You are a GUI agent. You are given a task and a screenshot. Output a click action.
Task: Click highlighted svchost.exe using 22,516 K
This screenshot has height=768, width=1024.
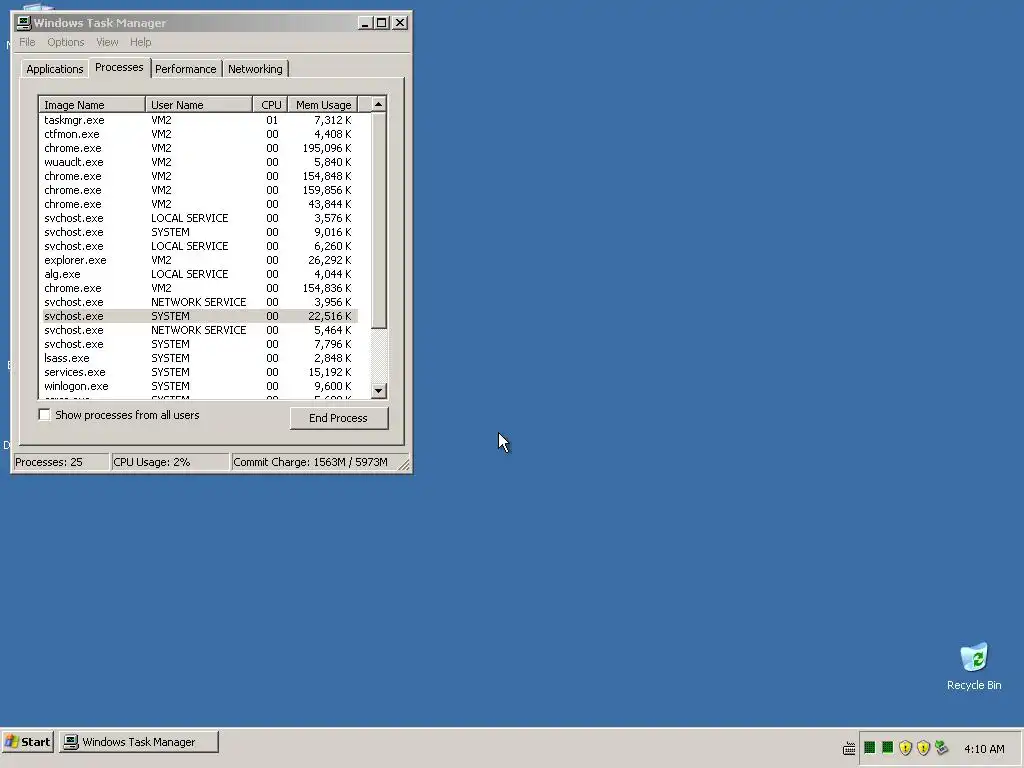tap(200, 316)
